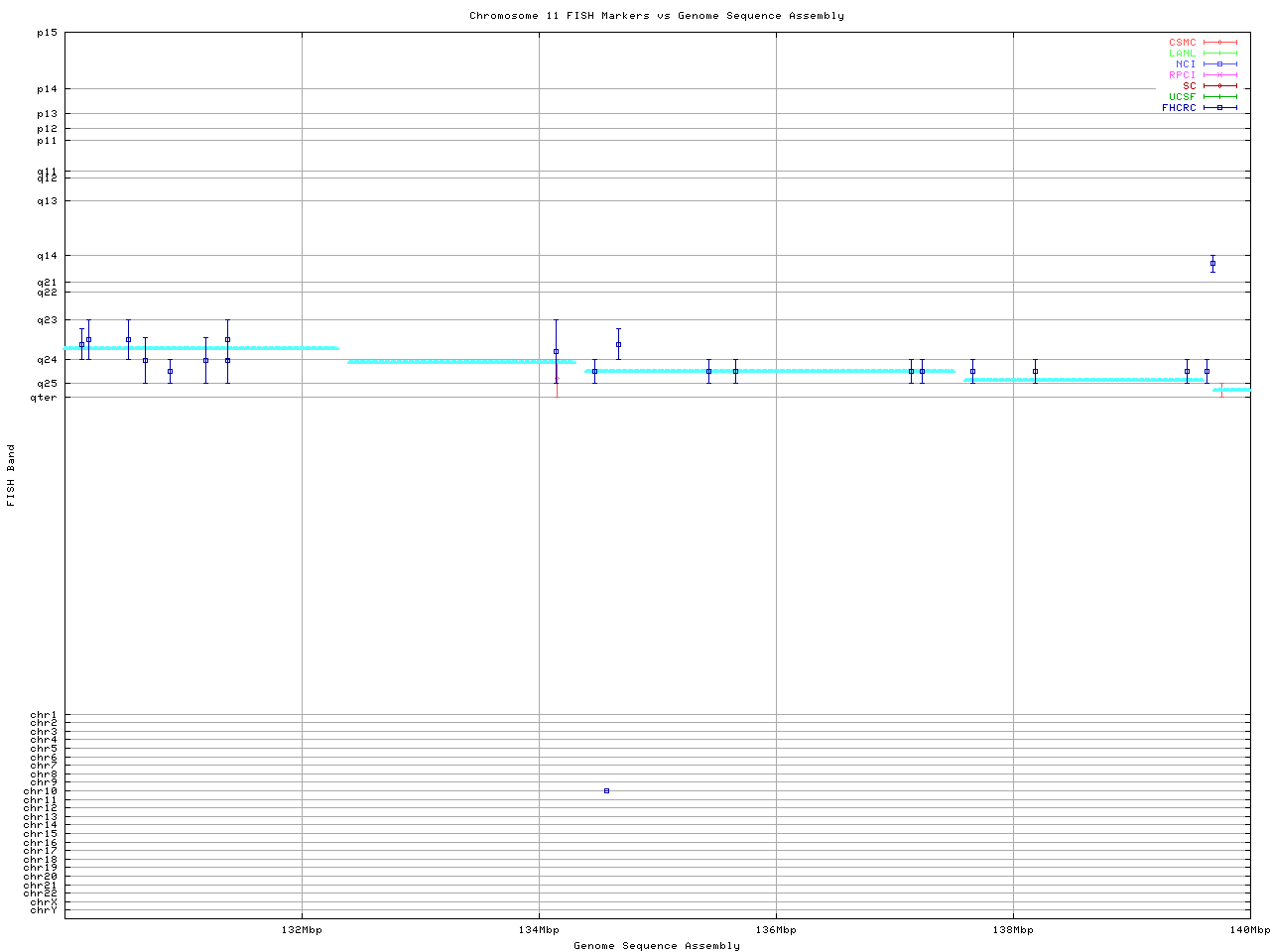
Task: Click the FHCRC legend line sample
Action: (x=1219, y=108)
